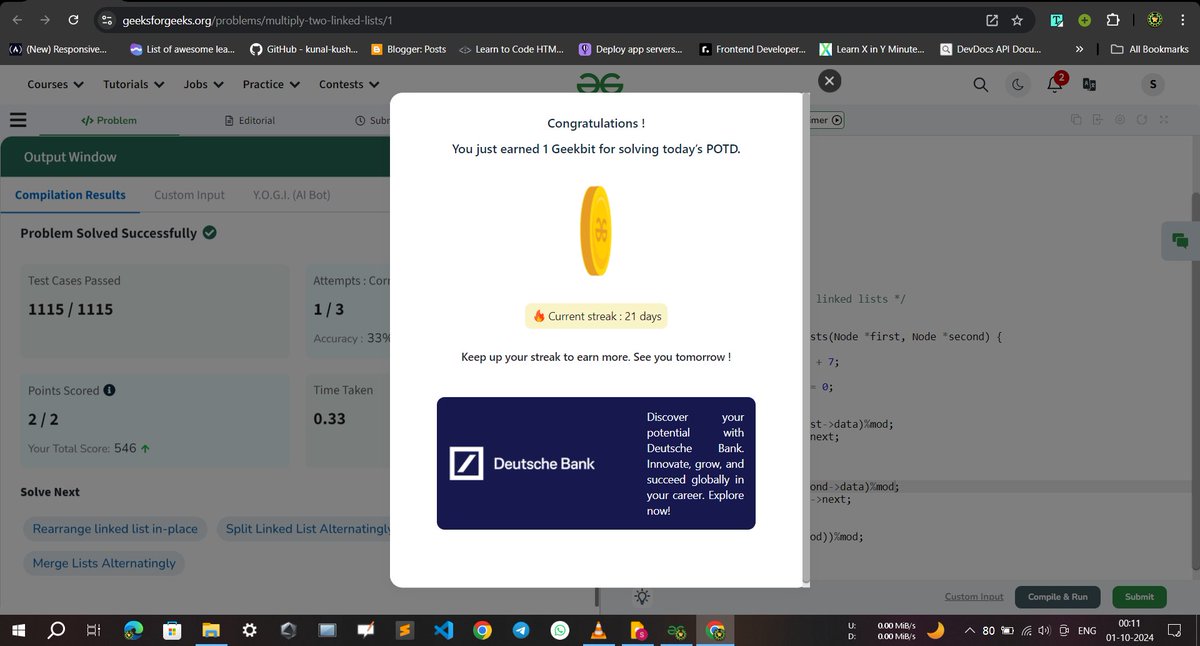This screenshot has width=1200, height=646.
Task: Open the GeeksforGeeks site search icon
Action: (981, 85)
